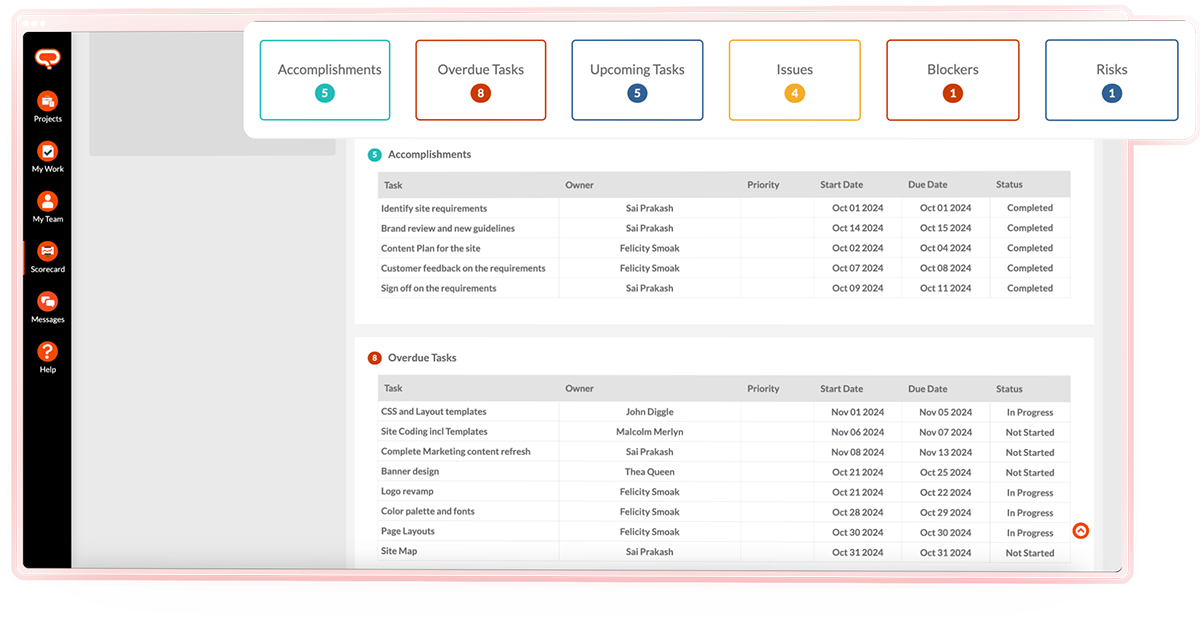Open task 'Content Plan for the site'
The width and height of the screenshot is (1200, 617).
(x=431, y=249)
